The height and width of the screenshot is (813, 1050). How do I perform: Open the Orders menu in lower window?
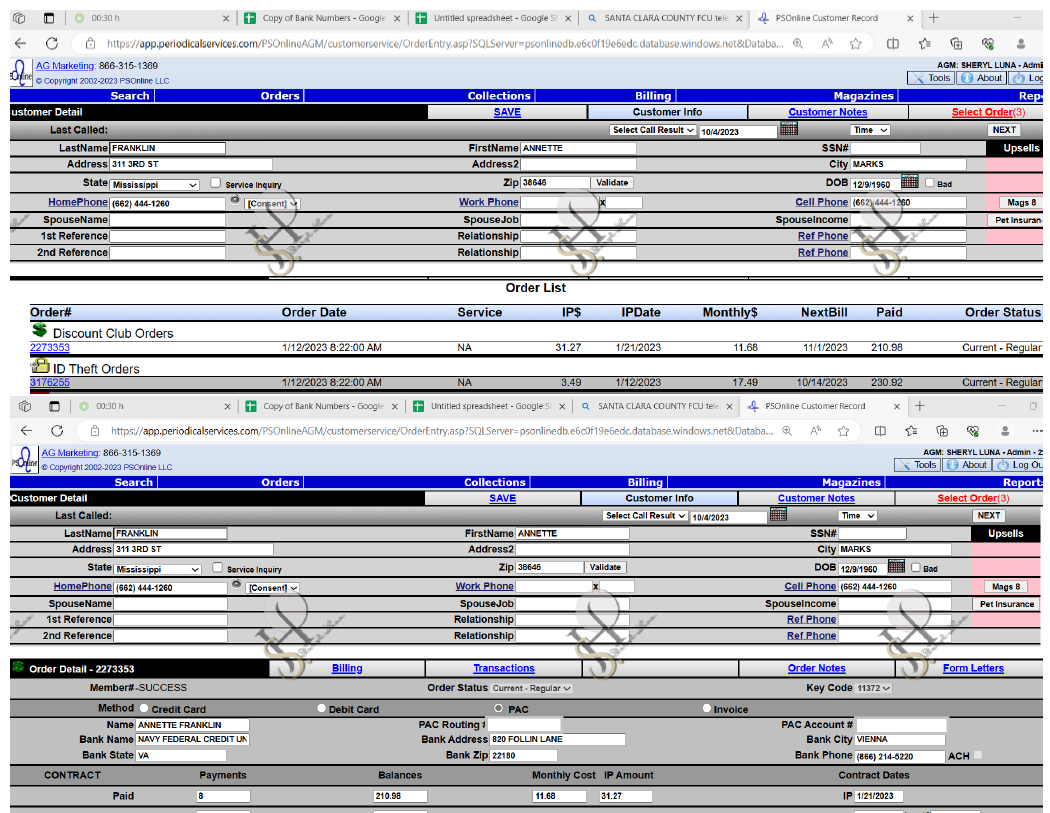coord(280,482)
